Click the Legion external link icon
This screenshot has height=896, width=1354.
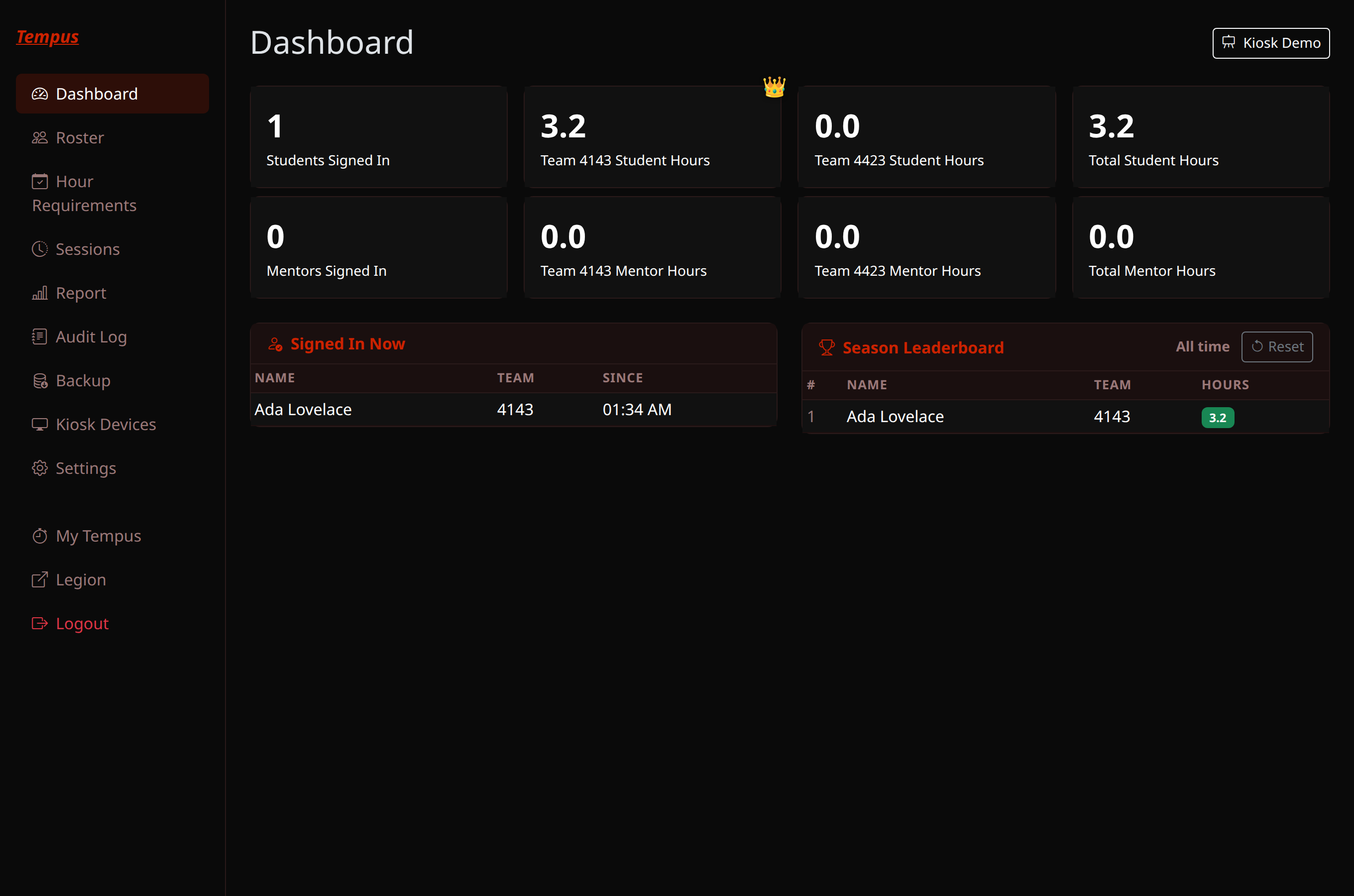pyautogui.click(x=39, y=579)
